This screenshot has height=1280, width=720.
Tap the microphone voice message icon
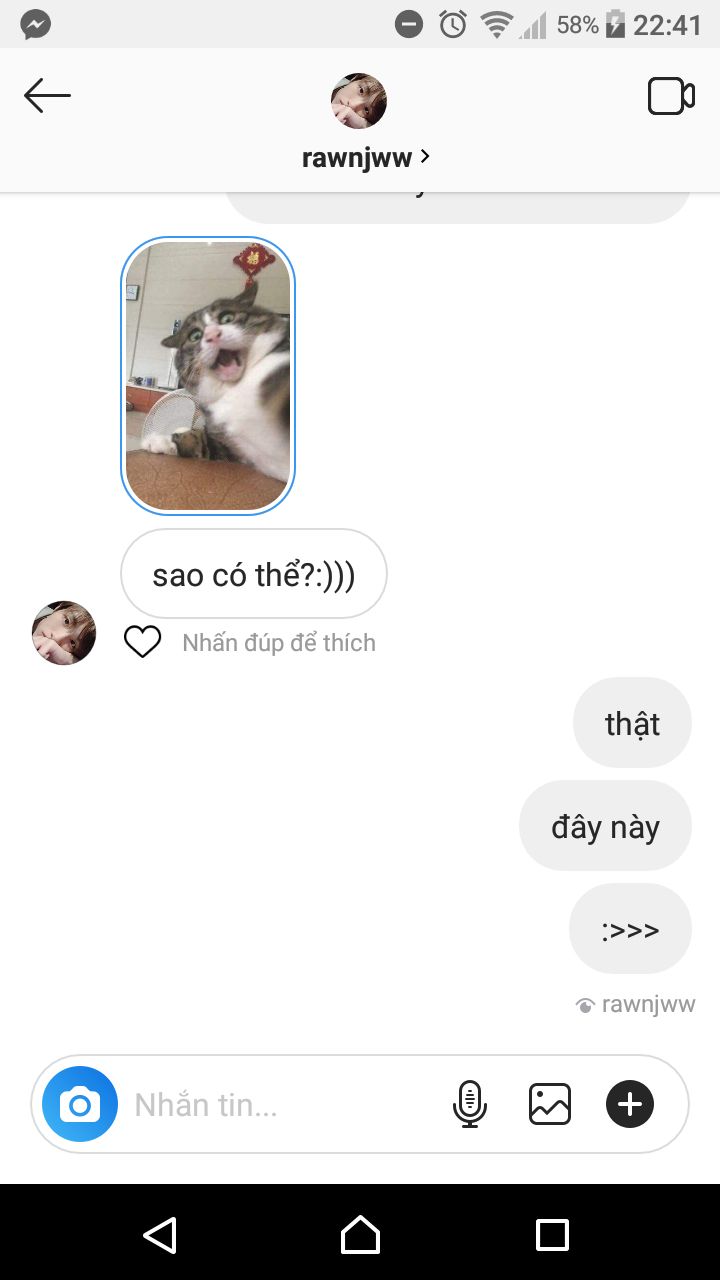(x=469, y=1104)
